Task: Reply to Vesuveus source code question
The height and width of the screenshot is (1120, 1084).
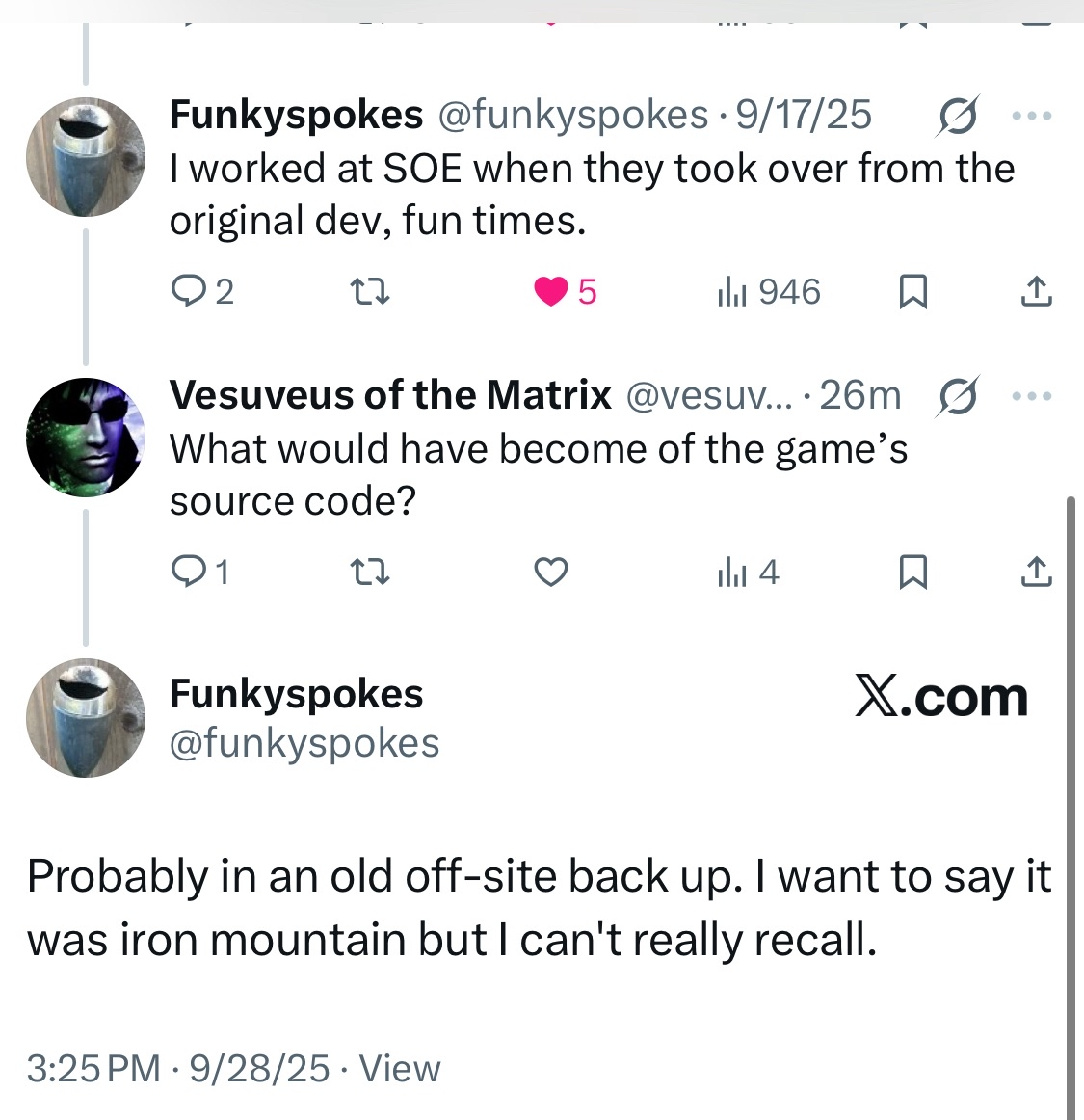Action: point(185,573)
